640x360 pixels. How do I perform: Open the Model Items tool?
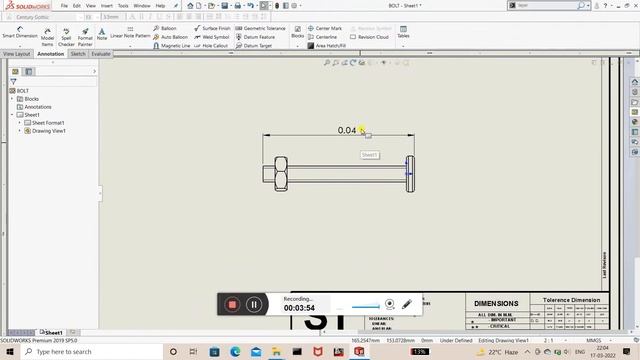(47, 37)
